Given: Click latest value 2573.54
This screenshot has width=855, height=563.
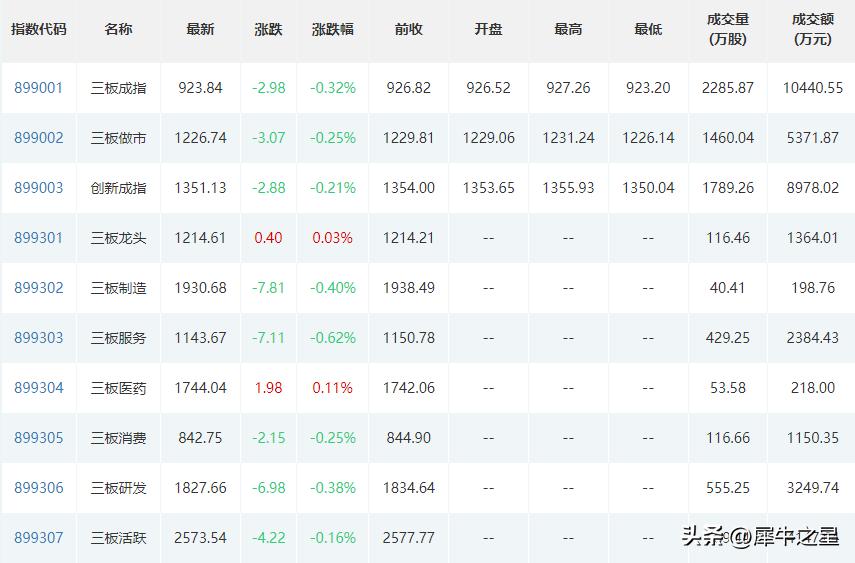Looking at the screenshot, I should click(x=200, y=538).
